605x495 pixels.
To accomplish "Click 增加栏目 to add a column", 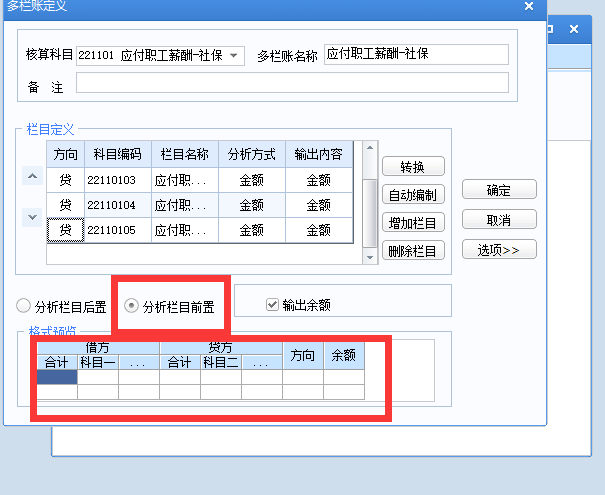I will [x=413, y=223].
